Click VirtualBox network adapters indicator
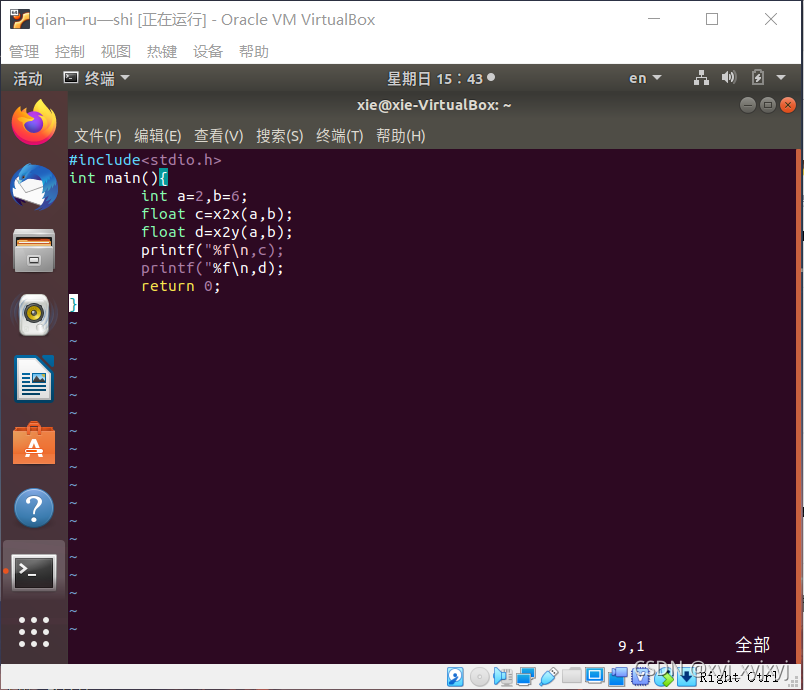 (526, 677)
